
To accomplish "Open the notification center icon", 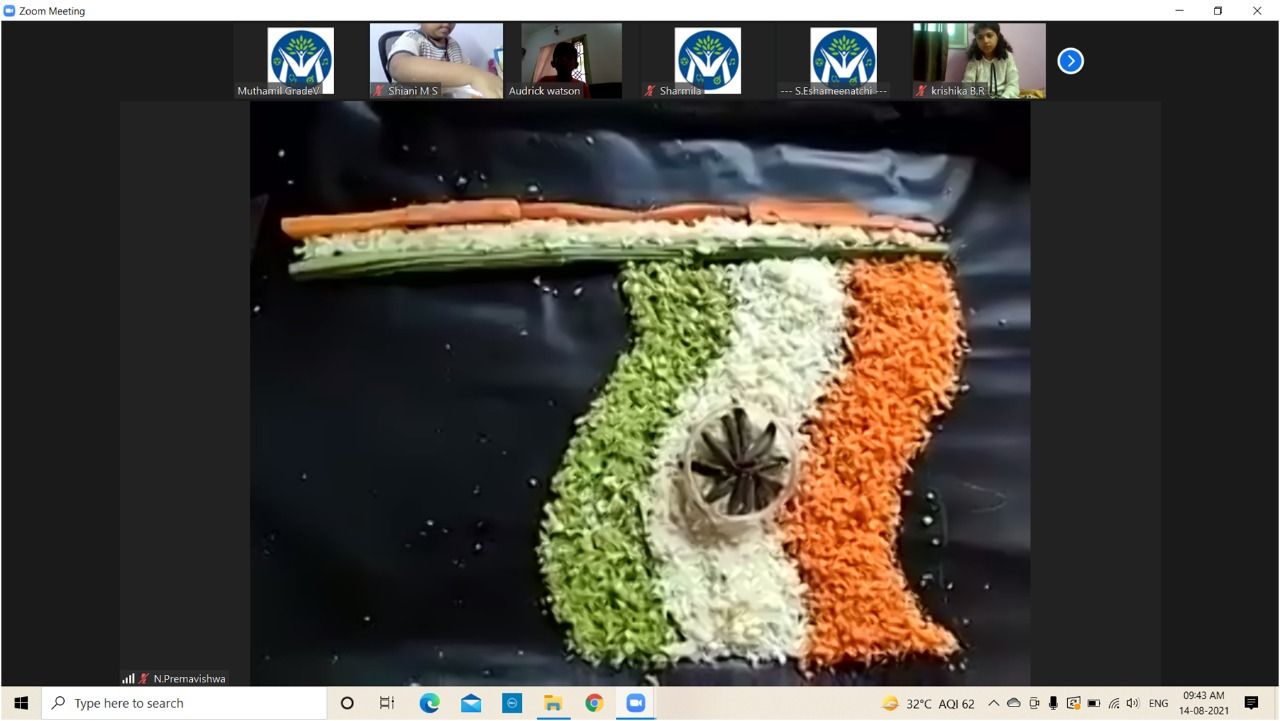I will [x=1251, y=703].
